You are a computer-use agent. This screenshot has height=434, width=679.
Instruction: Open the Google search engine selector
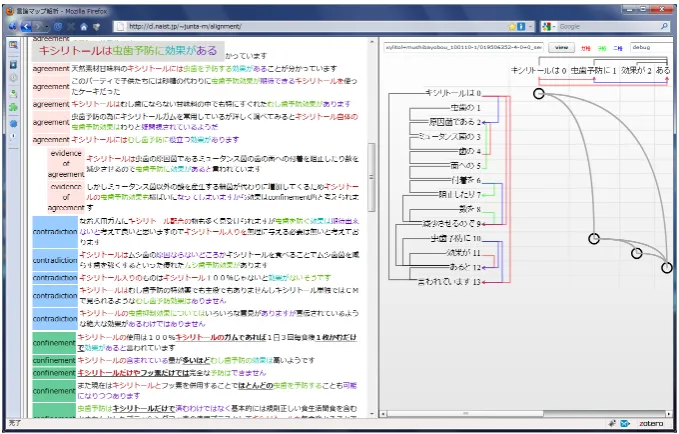(548, 26)
